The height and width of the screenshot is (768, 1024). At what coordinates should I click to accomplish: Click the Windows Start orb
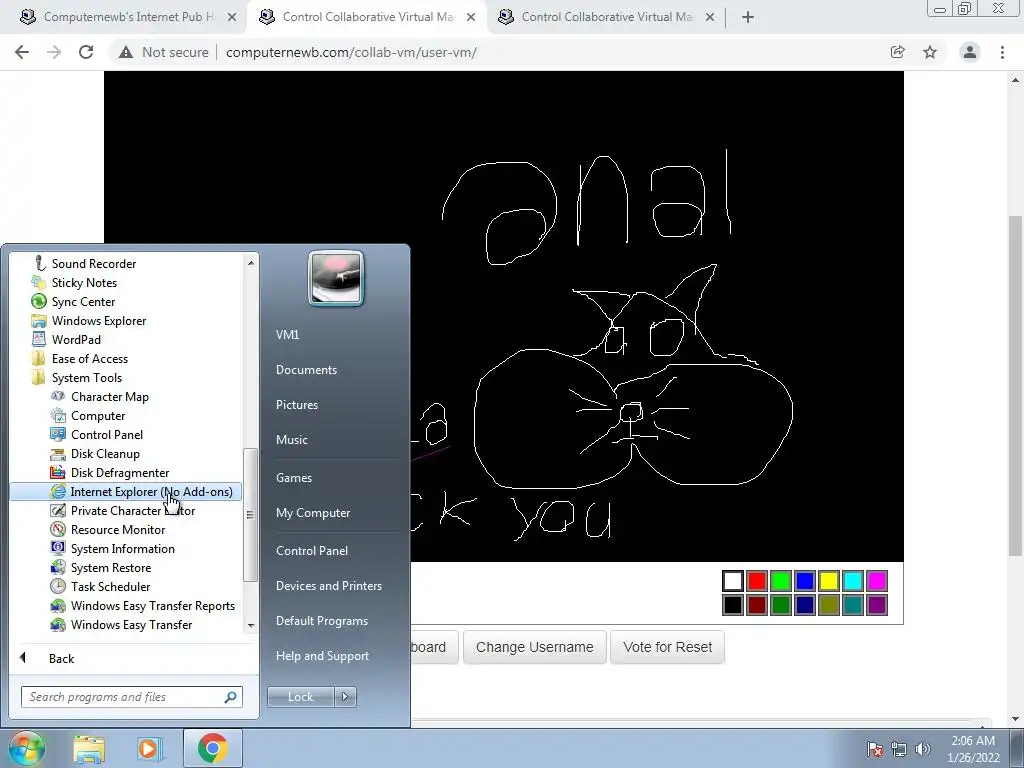click(x=26, y=748)
